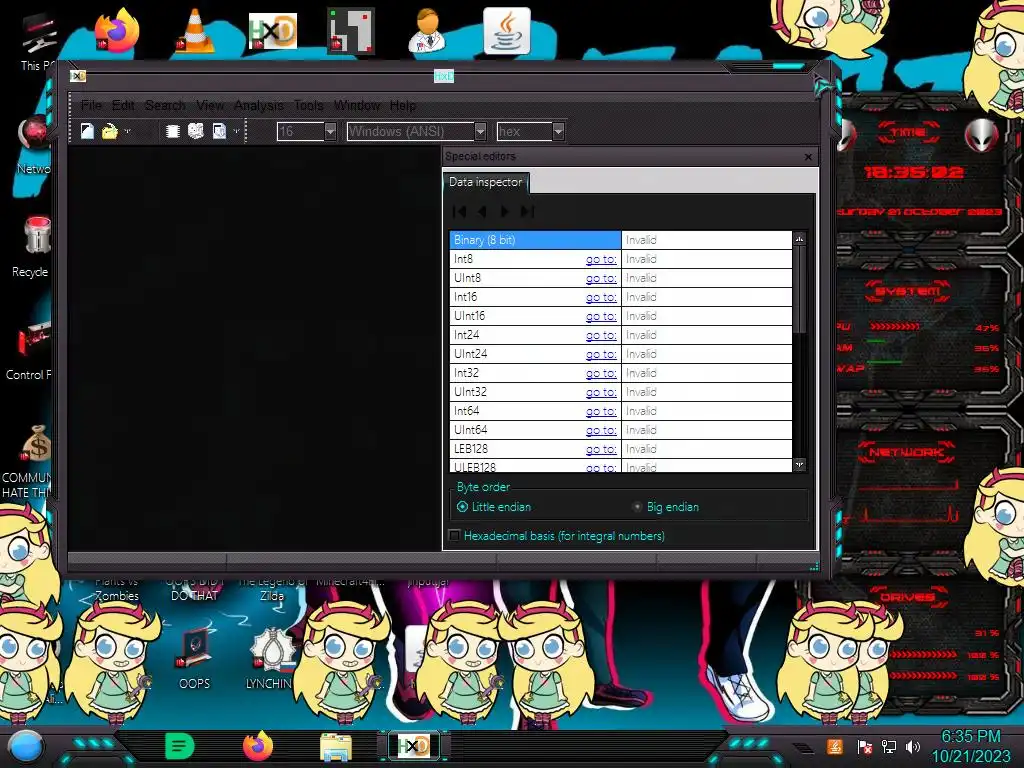Open the Search menu
1024x768 pixels.
[165, 105]
